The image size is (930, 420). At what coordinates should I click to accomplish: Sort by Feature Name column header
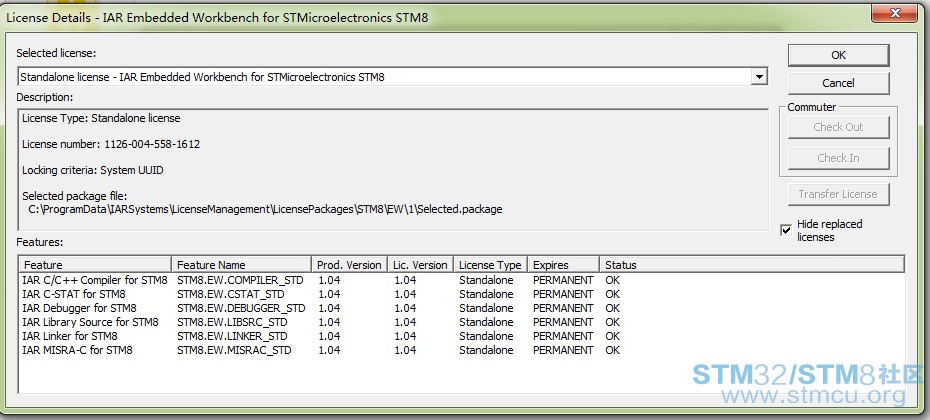click(241, 265)
